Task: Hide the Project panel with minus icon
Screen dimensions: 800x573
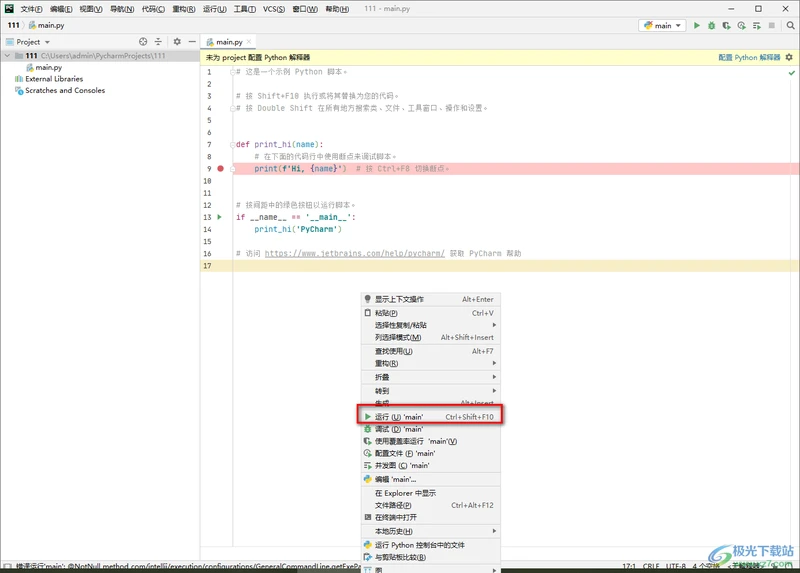Action: tap(192, 42)
